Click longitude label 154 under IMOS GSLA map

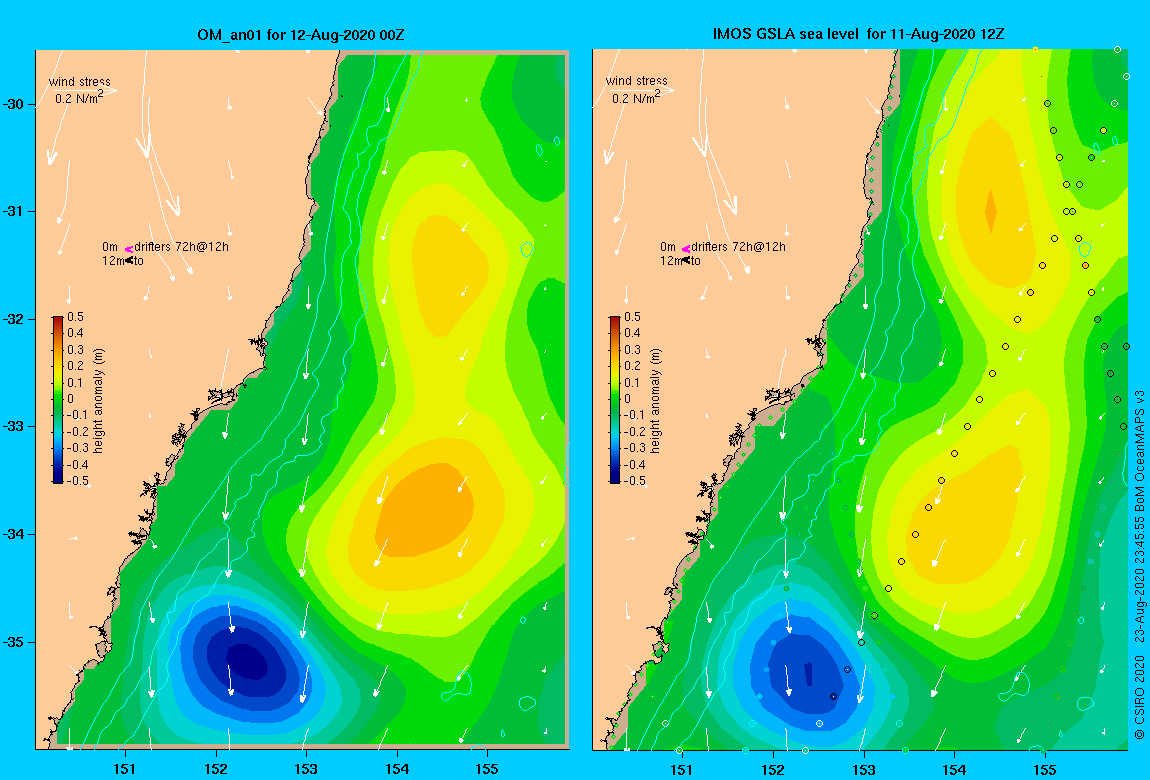(954, 770)
